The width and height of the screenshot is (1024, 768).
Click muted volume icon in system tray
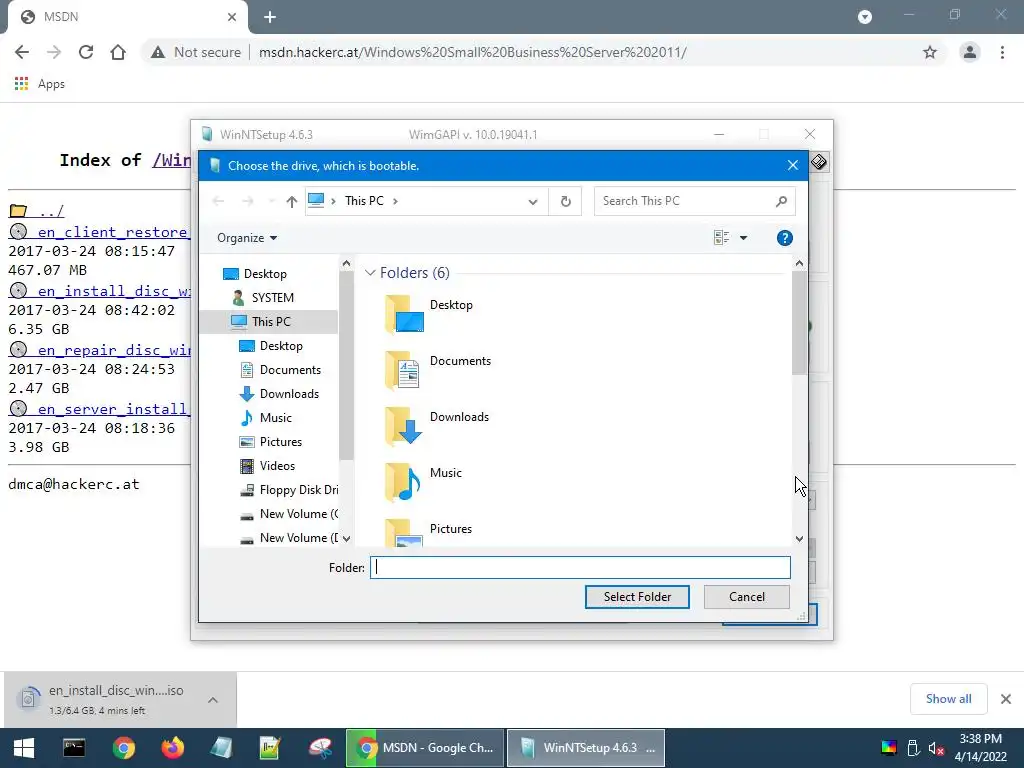pos(936,748)
